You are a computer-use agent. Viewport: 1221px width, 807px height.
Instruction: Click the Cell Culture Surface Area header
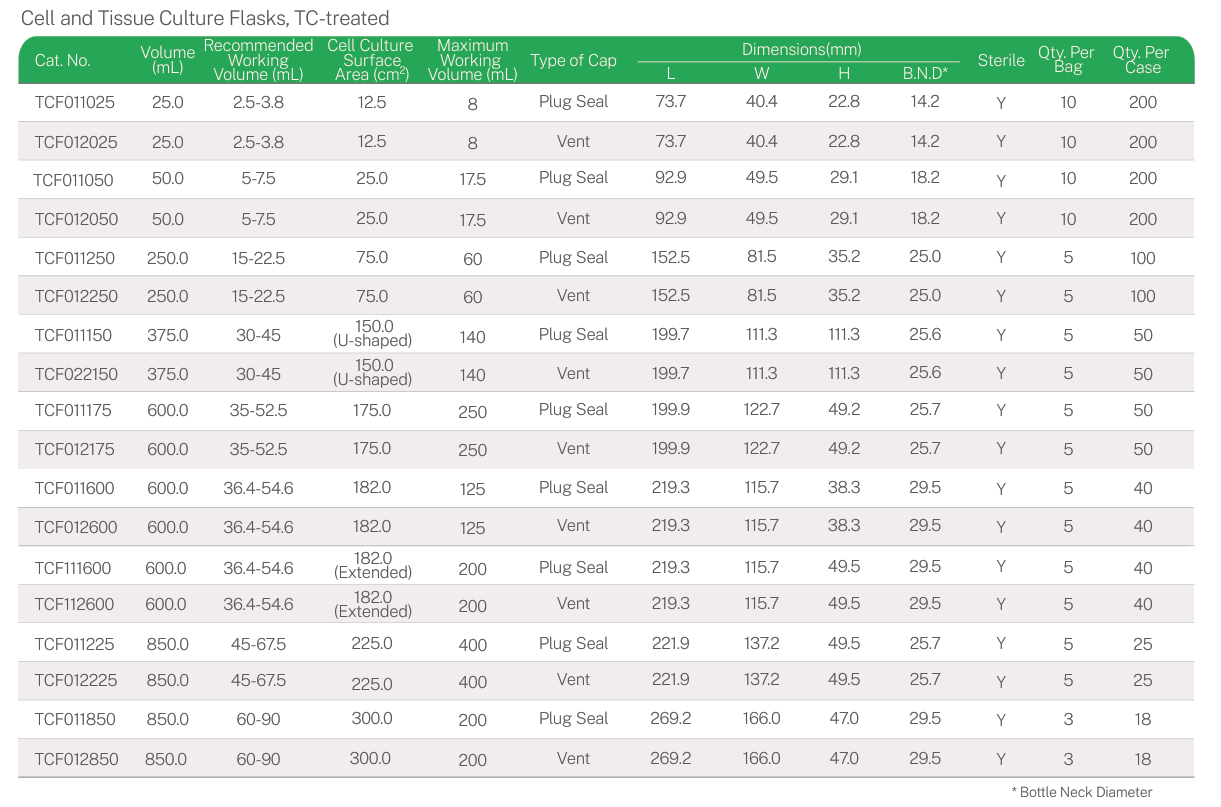(x=370, y=60)
